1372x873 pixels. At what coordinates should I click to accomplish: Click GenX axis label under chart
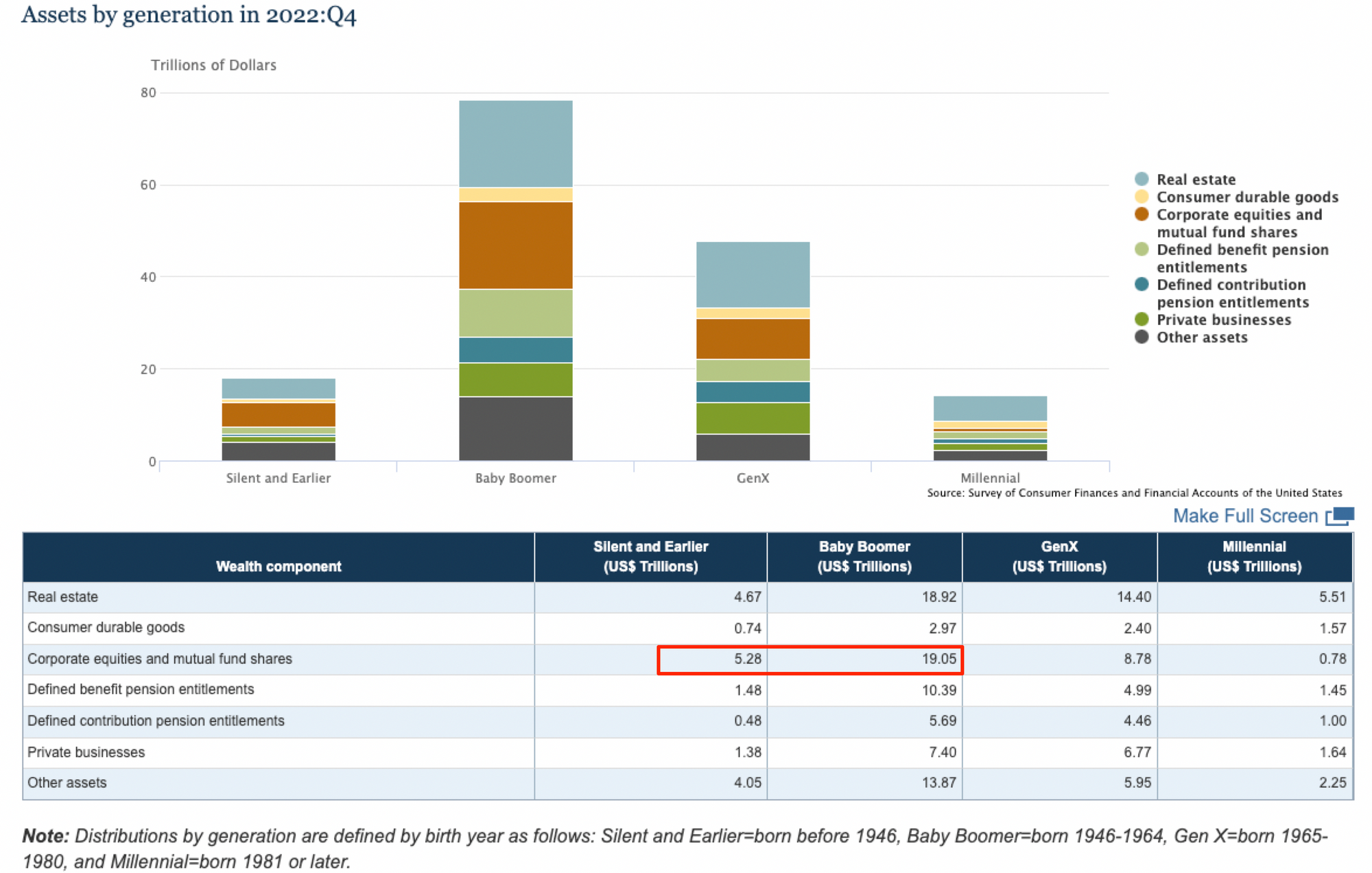click(x=753, y=478)
